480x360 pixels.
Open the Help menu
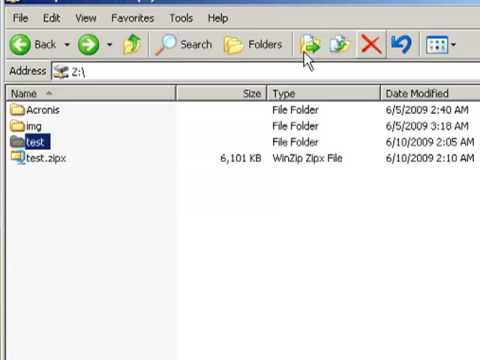[218, 18]
